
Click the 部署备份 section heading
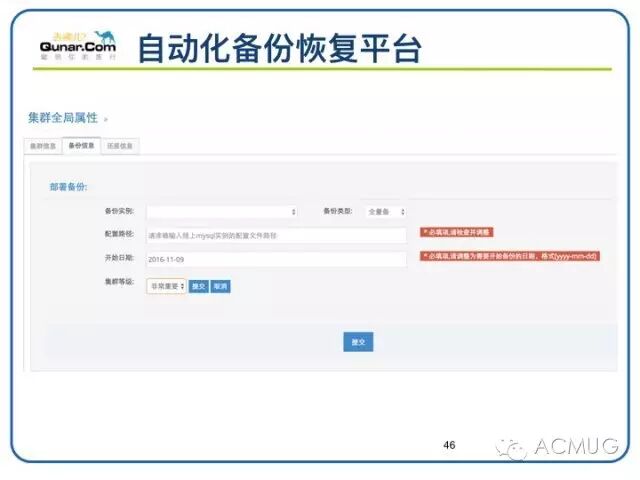click(69, 187)
